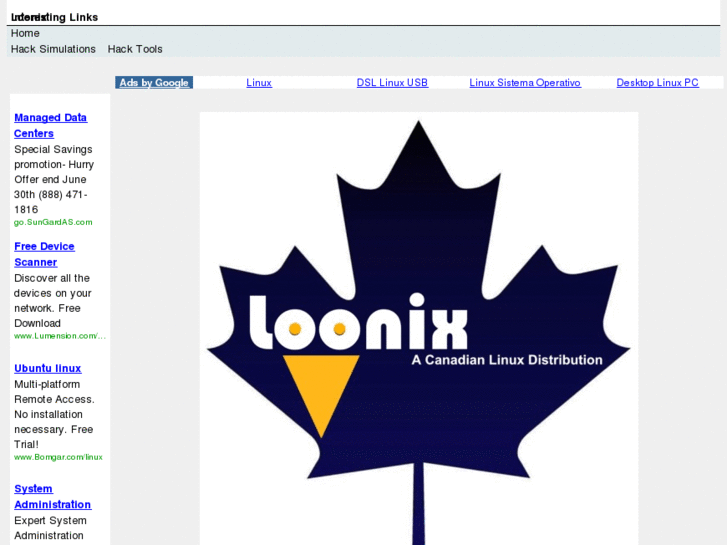Click 'Discover all the devices' ad description

(52, 301)
